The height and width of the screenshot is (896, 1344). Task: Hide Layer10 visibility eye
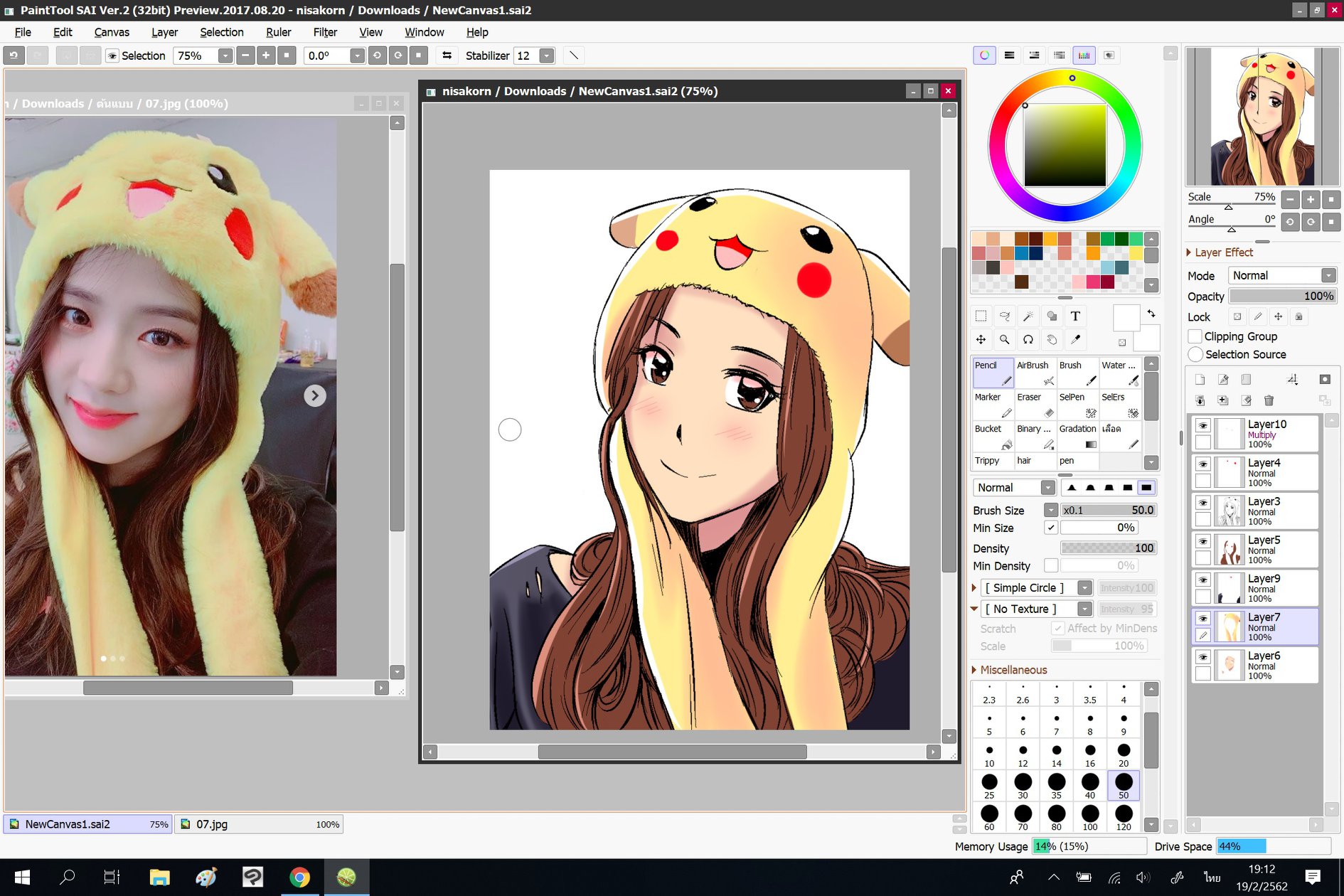pyautogui.click(x=1203, y=425)
